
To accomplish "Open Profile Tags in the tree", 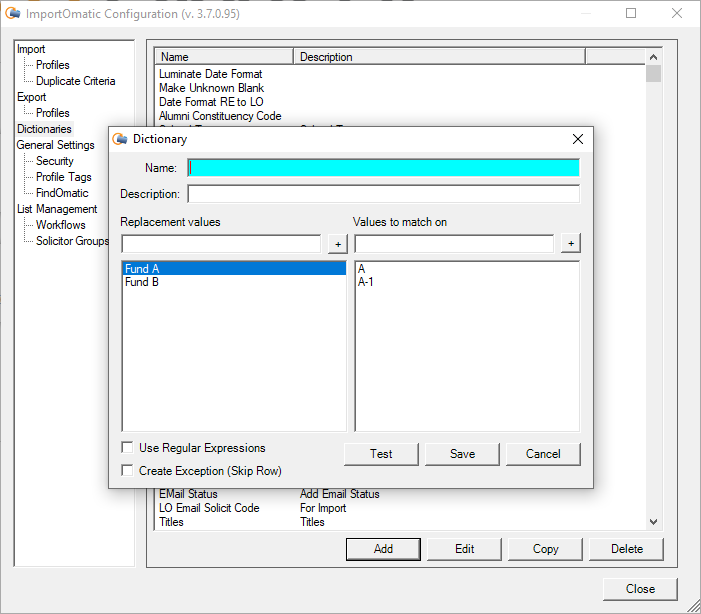I will point(63,177).
